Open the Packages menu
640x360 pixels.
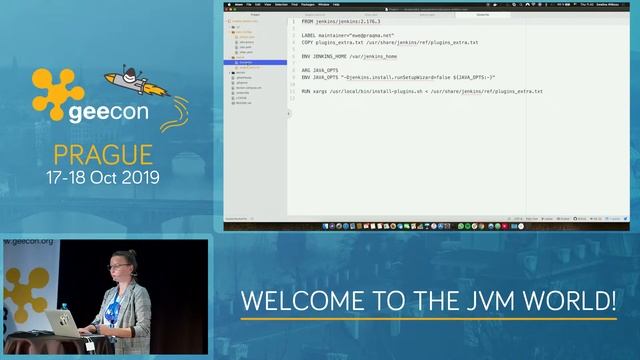pos(308,4)
